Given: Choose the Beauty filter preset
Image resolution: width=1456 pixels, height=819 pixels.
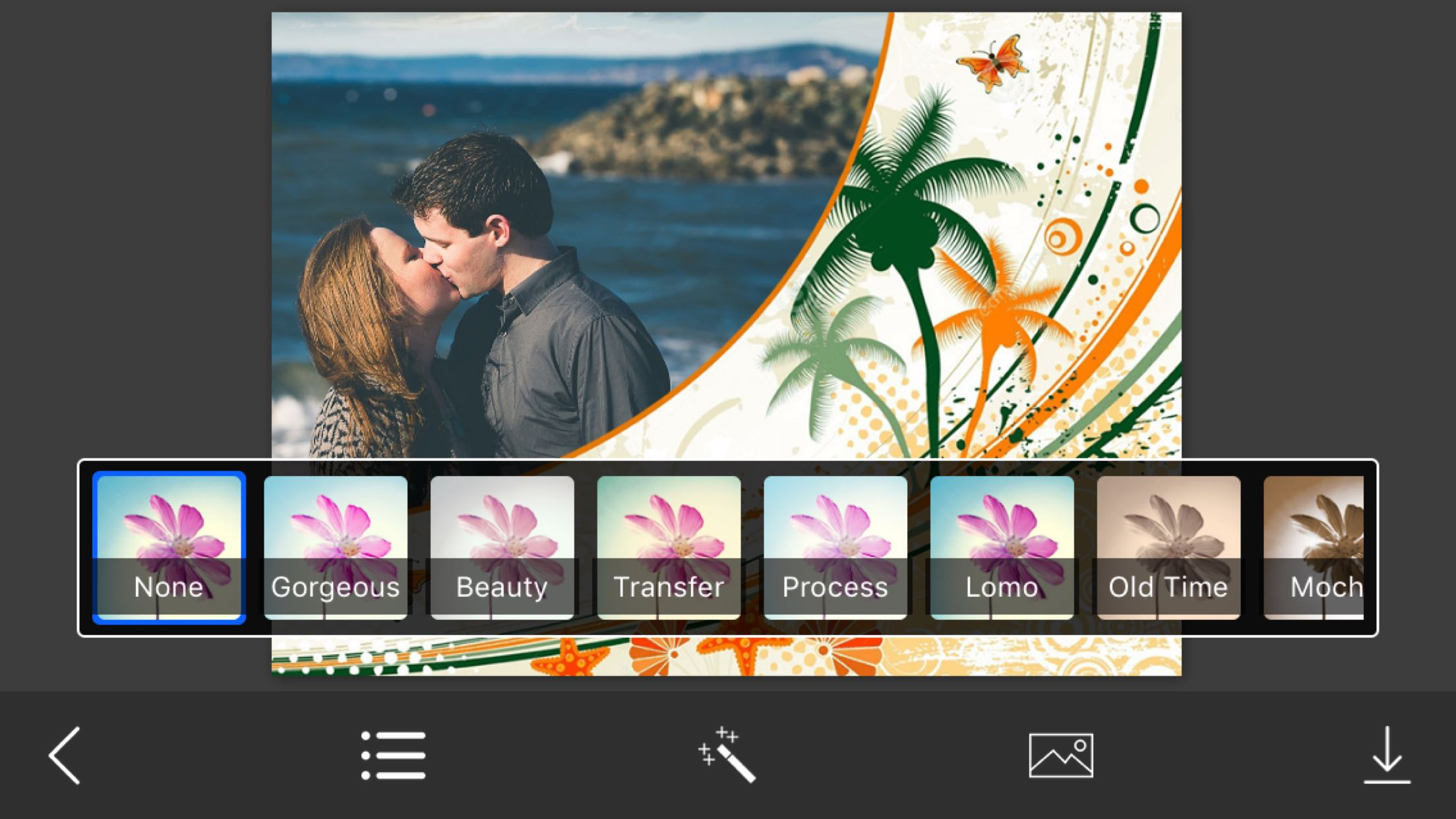Looking at the screenshot, I should pos(502,547).
